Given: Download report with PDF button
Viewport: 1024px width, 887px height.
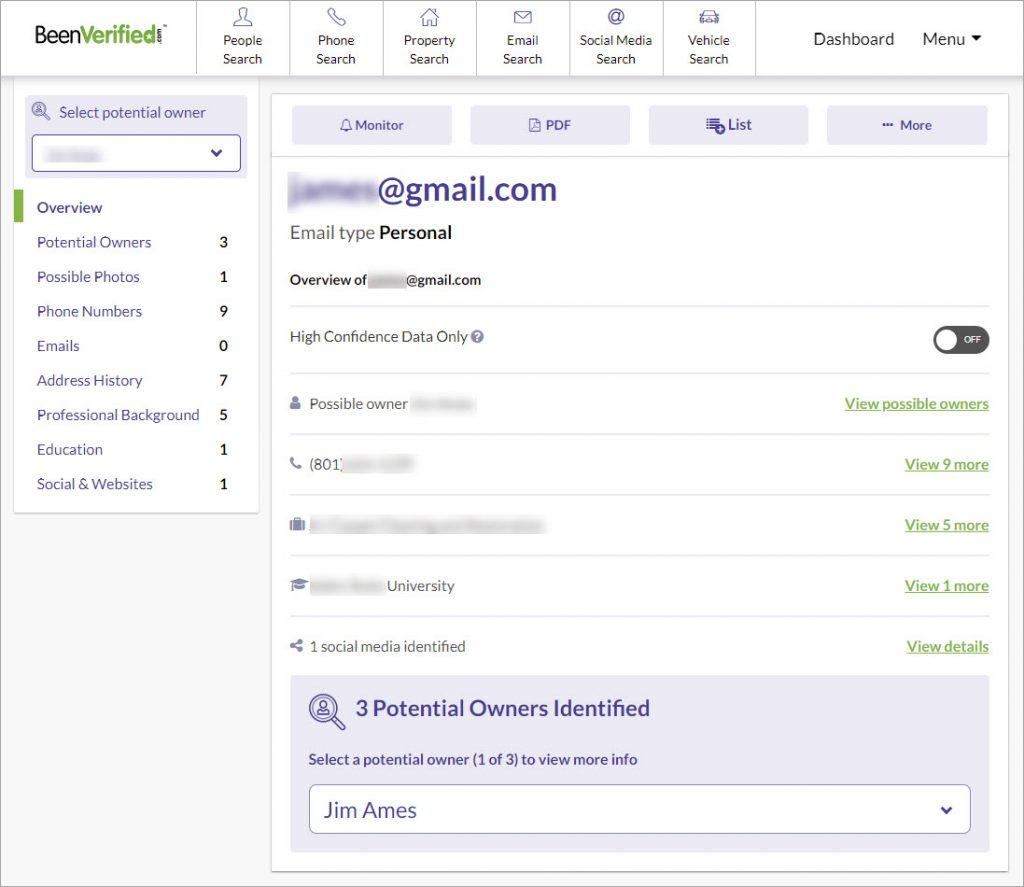Looking at the screenshot, I should coord(550,125).
